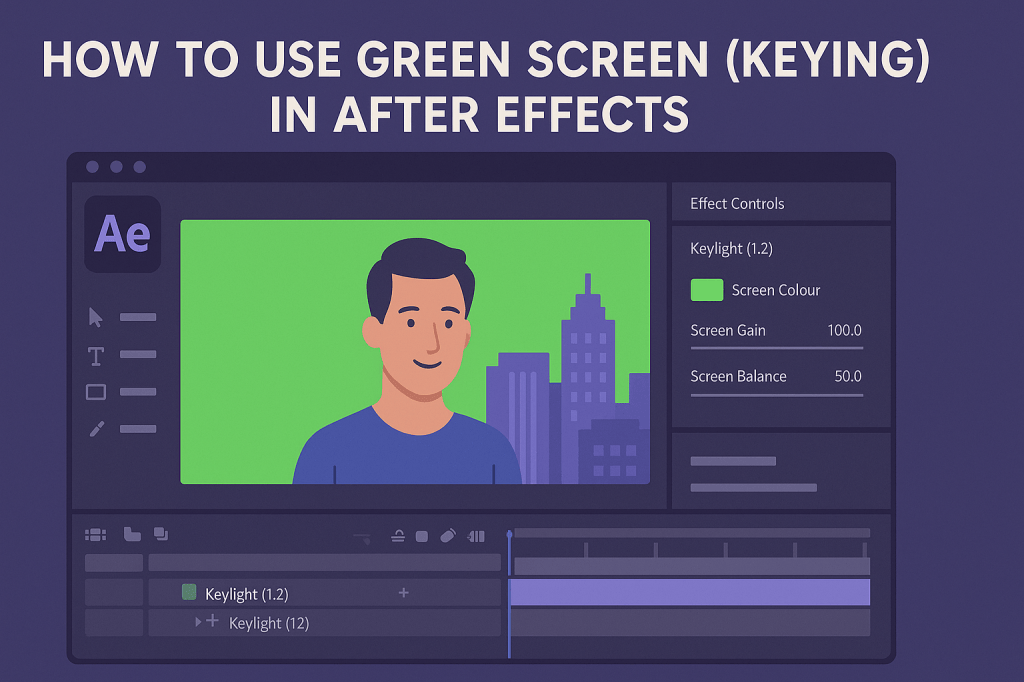
Task: Expand the Keylight (12) disclosure triangle
Action: point(198,622)
